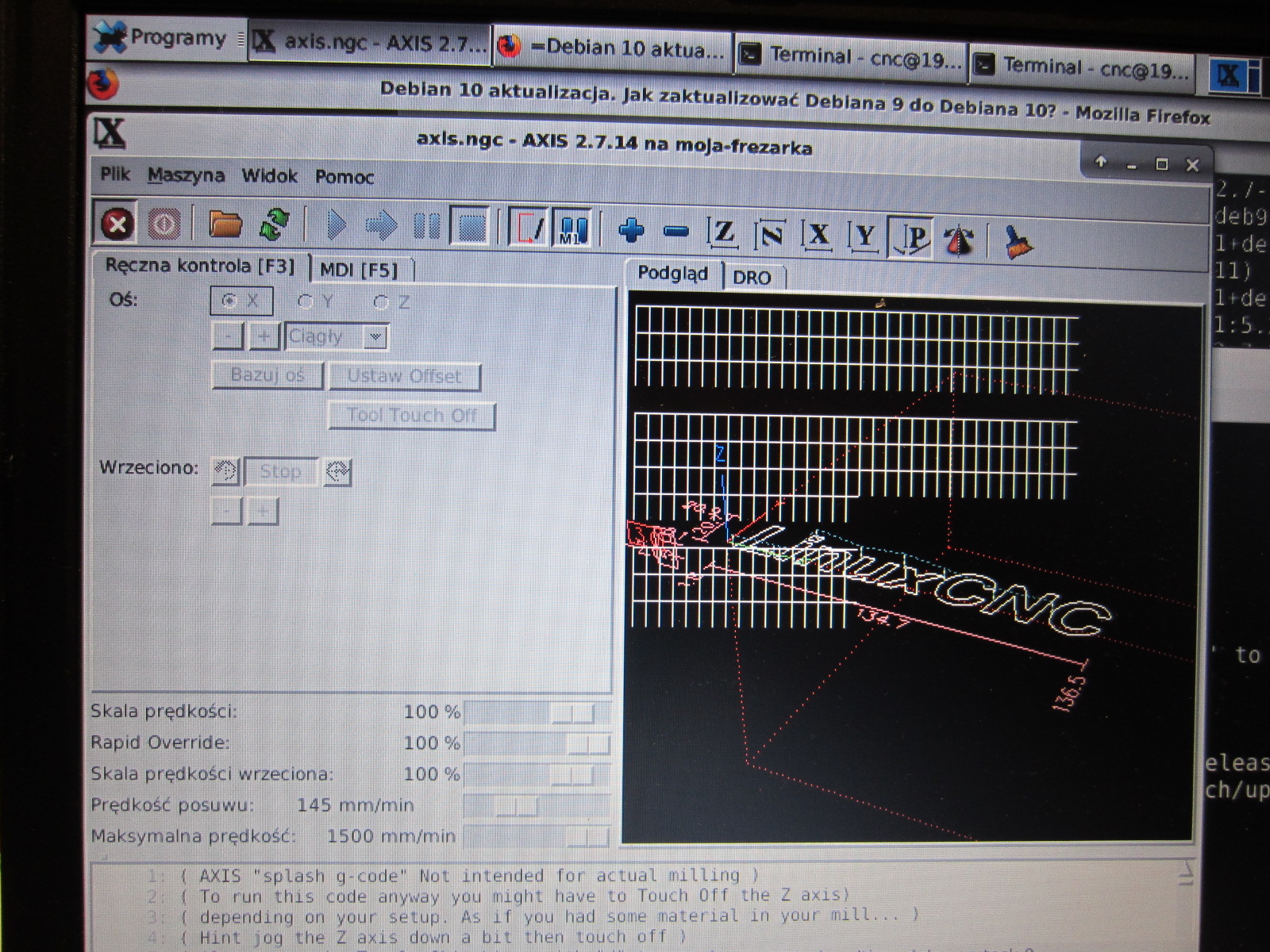Image resolution: width=1270 pixels, height=952 pixels.
Task: Jog axis in minus direction
Action: 228,336
